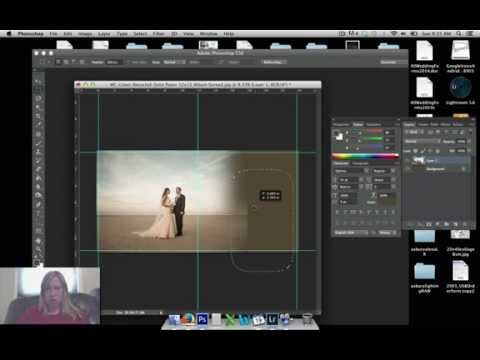Hide the Layer 1 layer visibility
The width and height of the screenshot is (480, 360).
(408, 161)
